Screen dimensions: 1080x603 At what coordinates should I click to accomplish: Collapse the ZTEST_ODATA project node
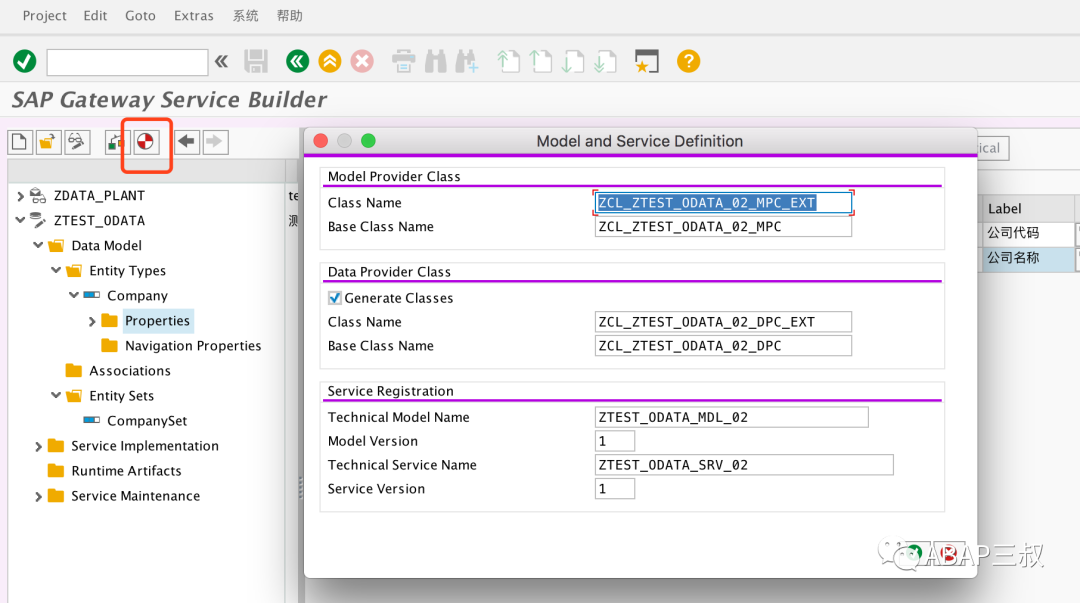pos(20,221)
